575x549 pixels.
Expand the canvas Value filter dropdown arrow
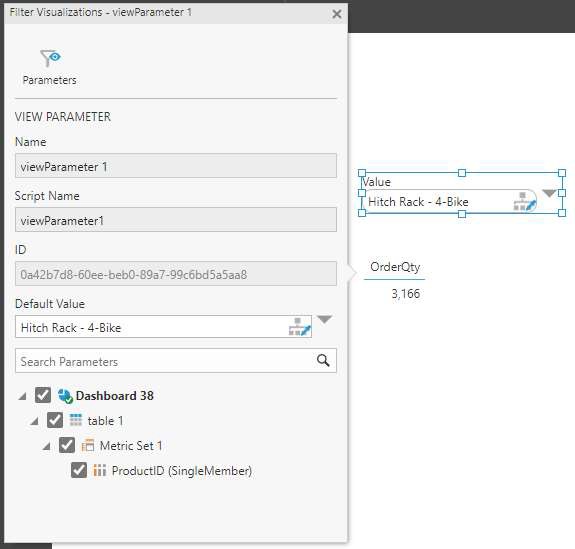click(549, 193)
